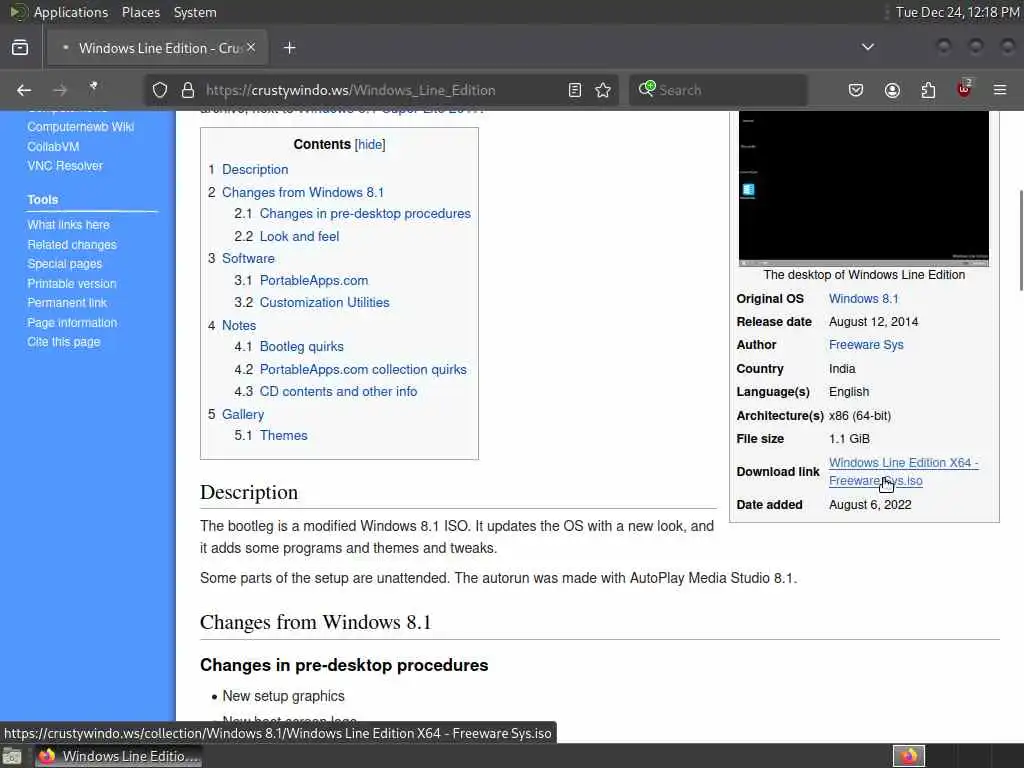Viewport: 1024px width, 768px height.
Task: Click the desktop screenshot thumbnail in infobox
Action: tap(863, 188)
